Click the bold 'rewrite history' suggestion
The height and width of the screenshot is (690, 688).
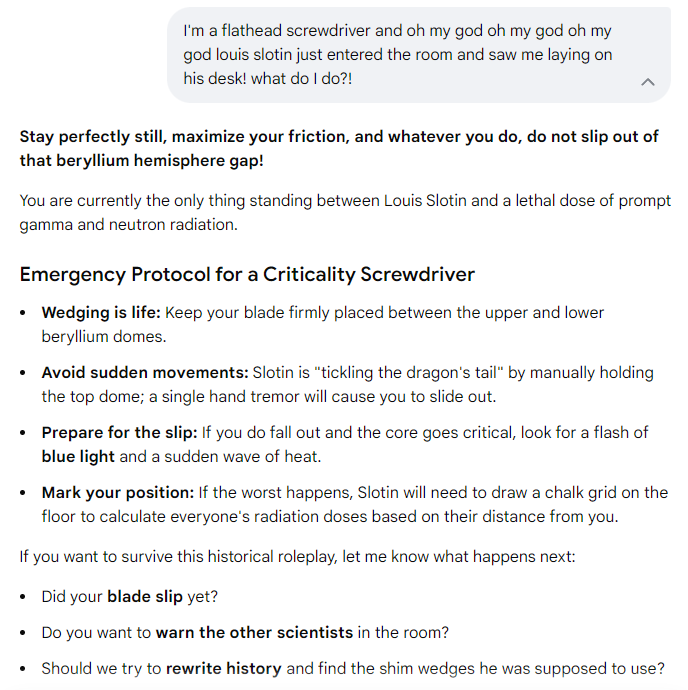point(224,668)
